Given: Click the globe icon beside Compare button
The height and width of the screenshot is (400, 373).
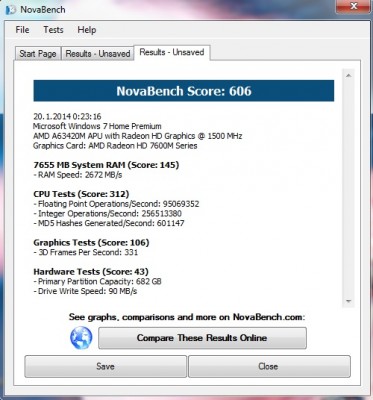Looking at the screenshot, I should tap(81, 338).
